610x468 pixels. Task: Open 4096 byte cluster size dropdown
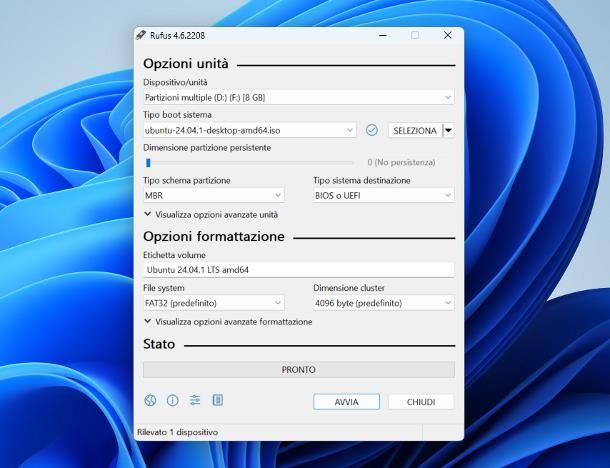384,303
